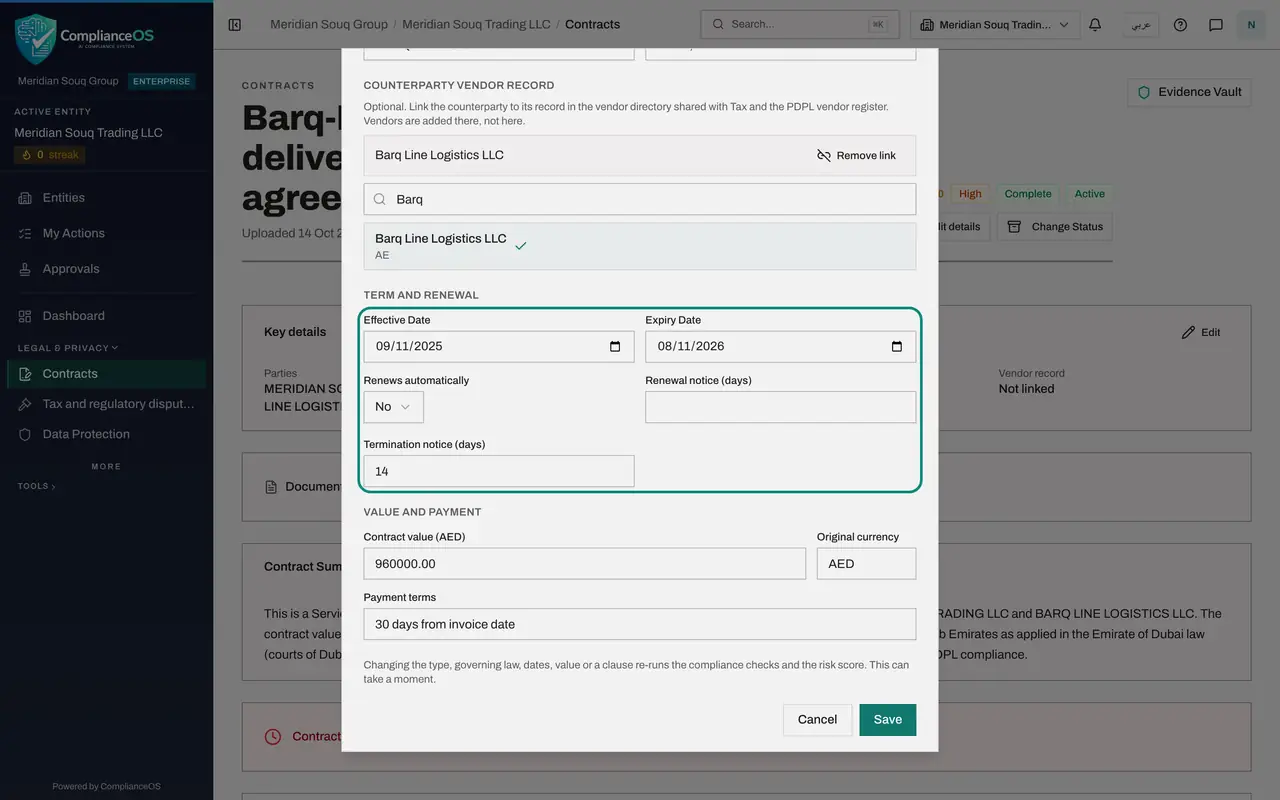Switch language to Arabic
Image resolution: width=1280 pixels, height=800 pixels.
1141,25
